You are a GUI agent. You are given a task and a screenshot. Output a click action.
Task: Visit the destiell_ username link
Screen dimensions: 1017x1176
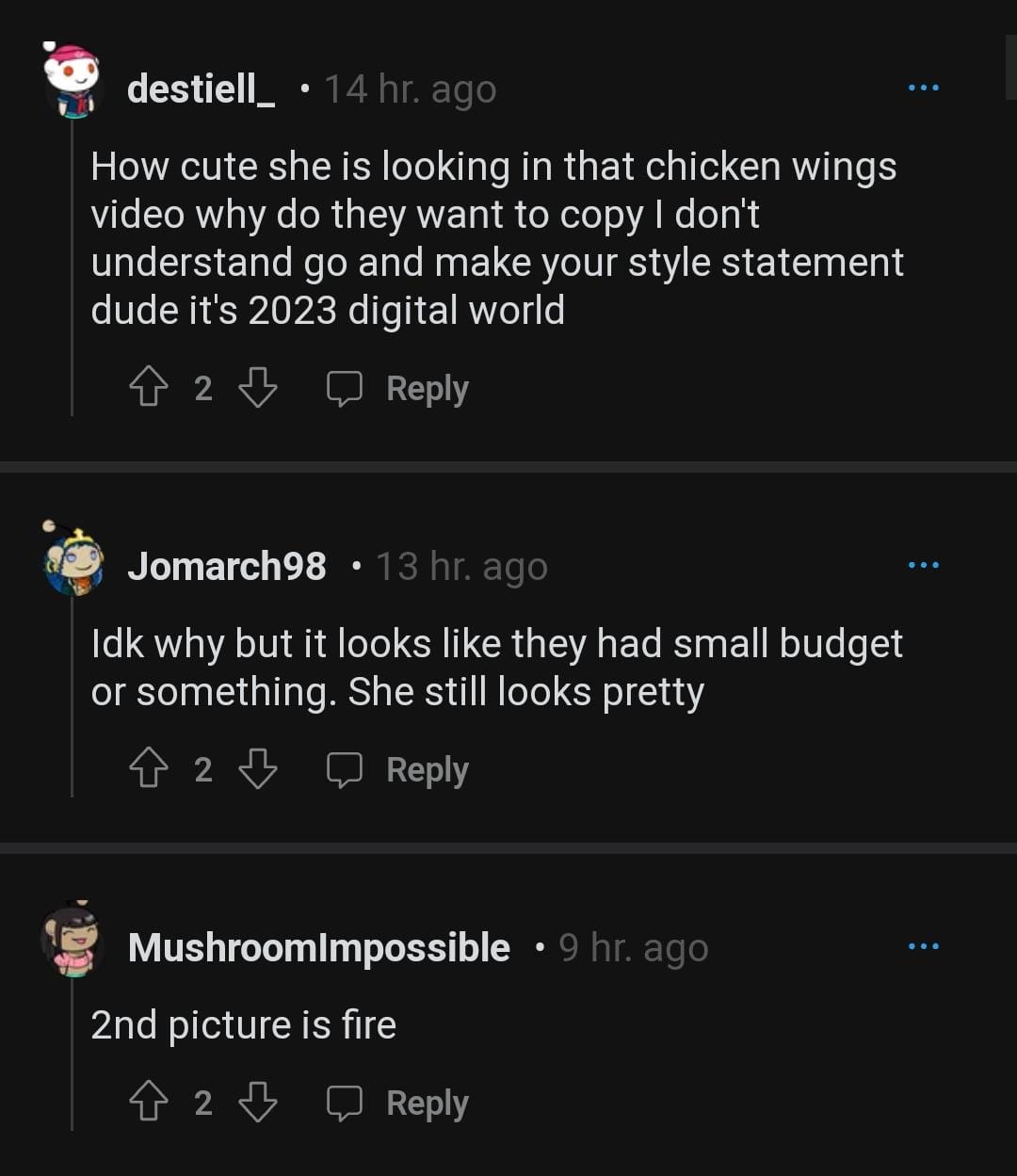pyautogui.click(x=201, y=89)
